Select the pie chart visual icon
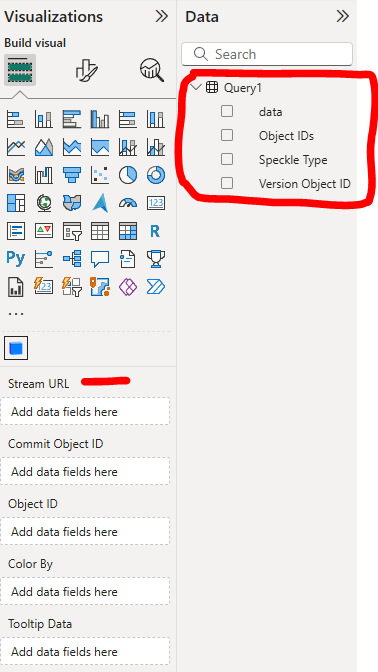The width and height of the screenshot is (378, 672). [128, 175]
